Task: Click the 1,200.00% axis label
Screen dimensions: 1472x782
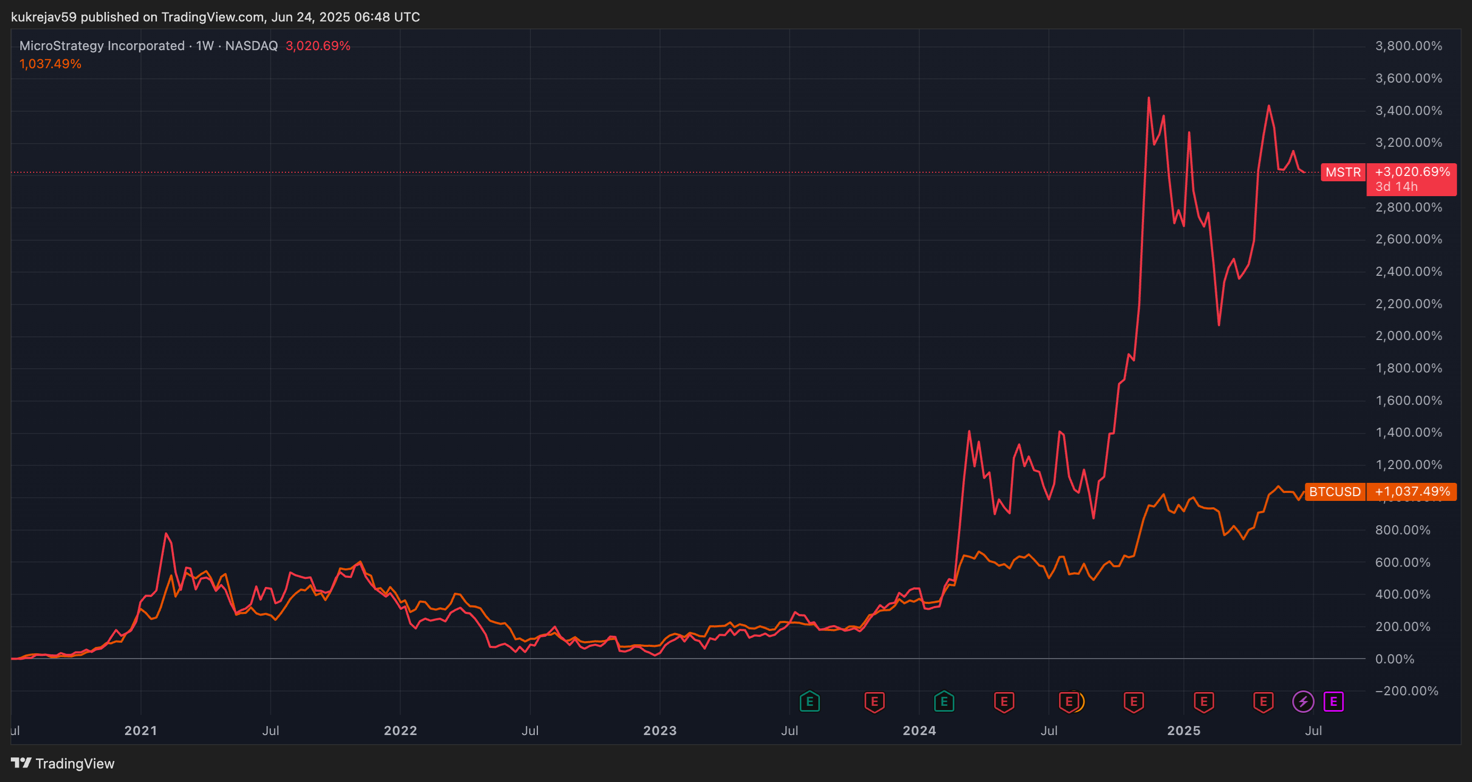Action: pos(1409,465)
